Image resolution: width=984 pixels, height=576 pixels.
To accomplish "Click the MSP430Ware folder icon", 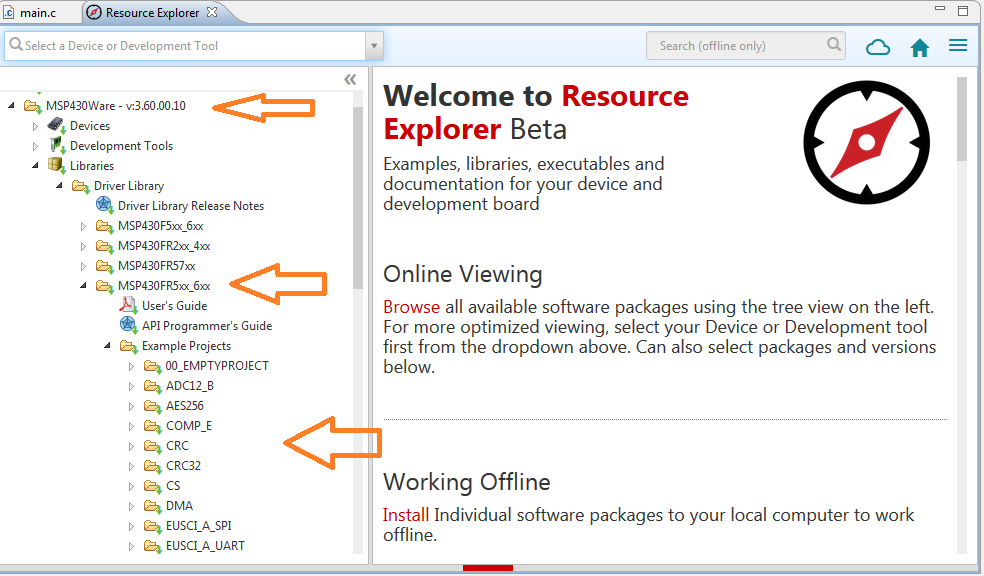I will (x=33, y=106).
